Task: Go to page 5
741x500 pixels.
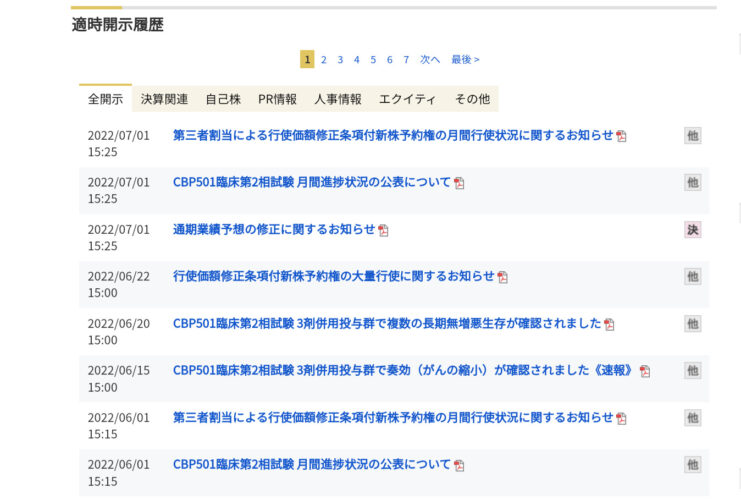Action: click(x=373, y=60)
